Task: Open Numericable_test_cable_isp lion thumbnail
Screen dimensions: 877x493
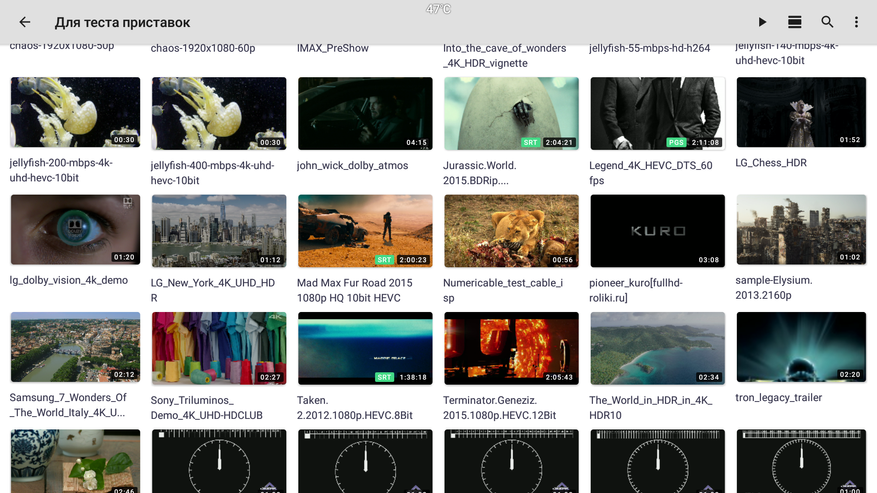Action: click(x=511, y=231)
